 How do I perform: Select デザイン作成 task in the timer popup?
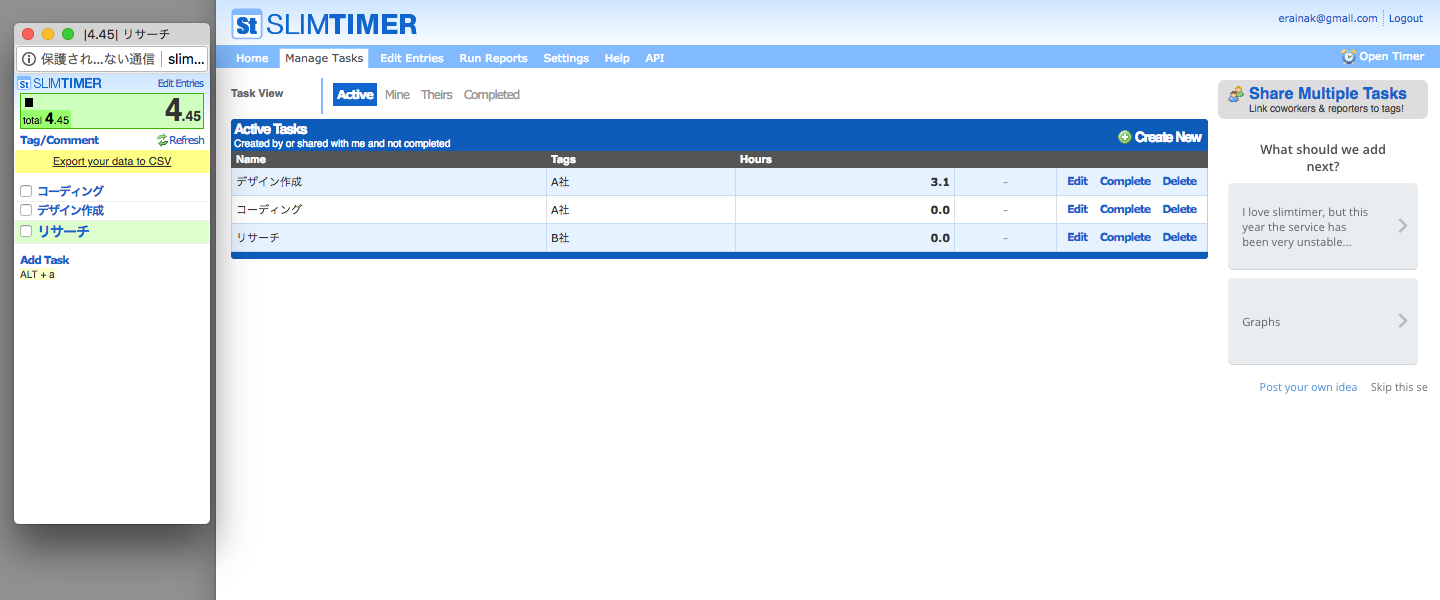70,210
